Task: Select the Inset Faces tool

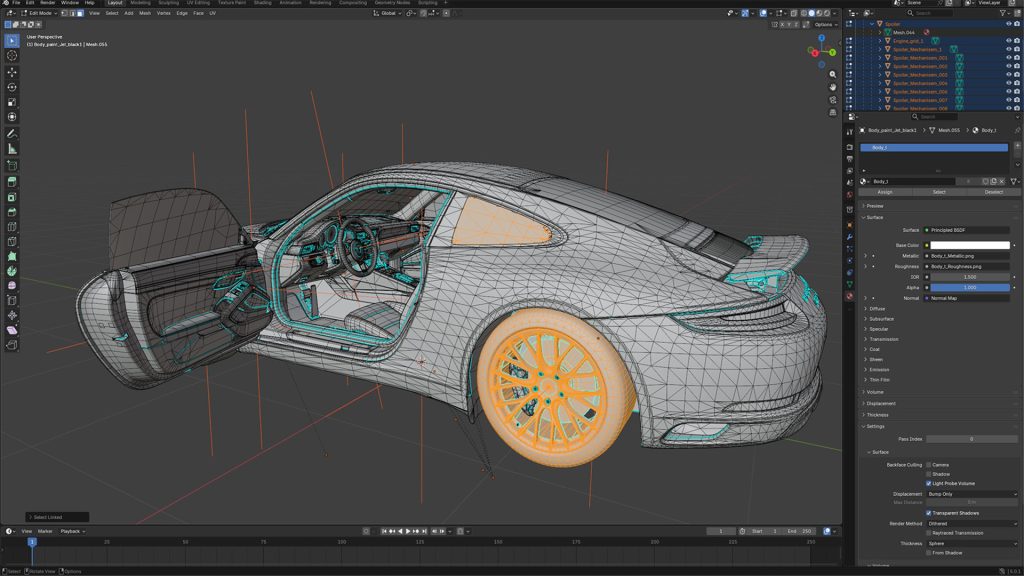Action: coord(12,197)
